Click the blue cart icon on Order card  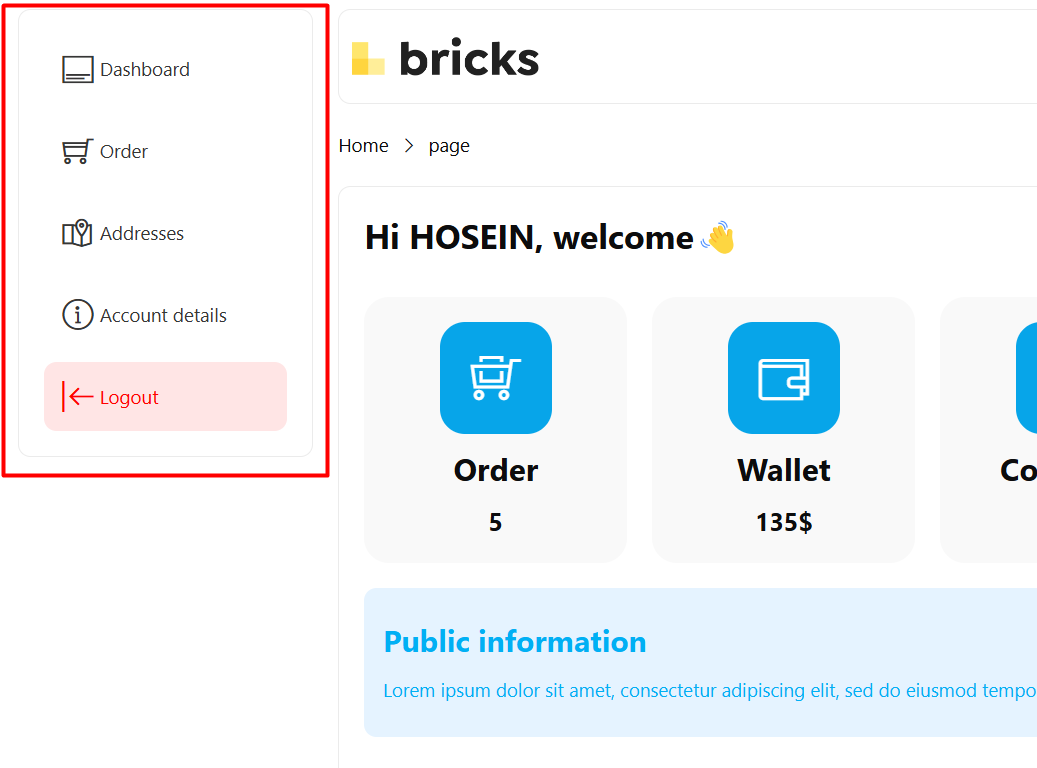point(496,378)
